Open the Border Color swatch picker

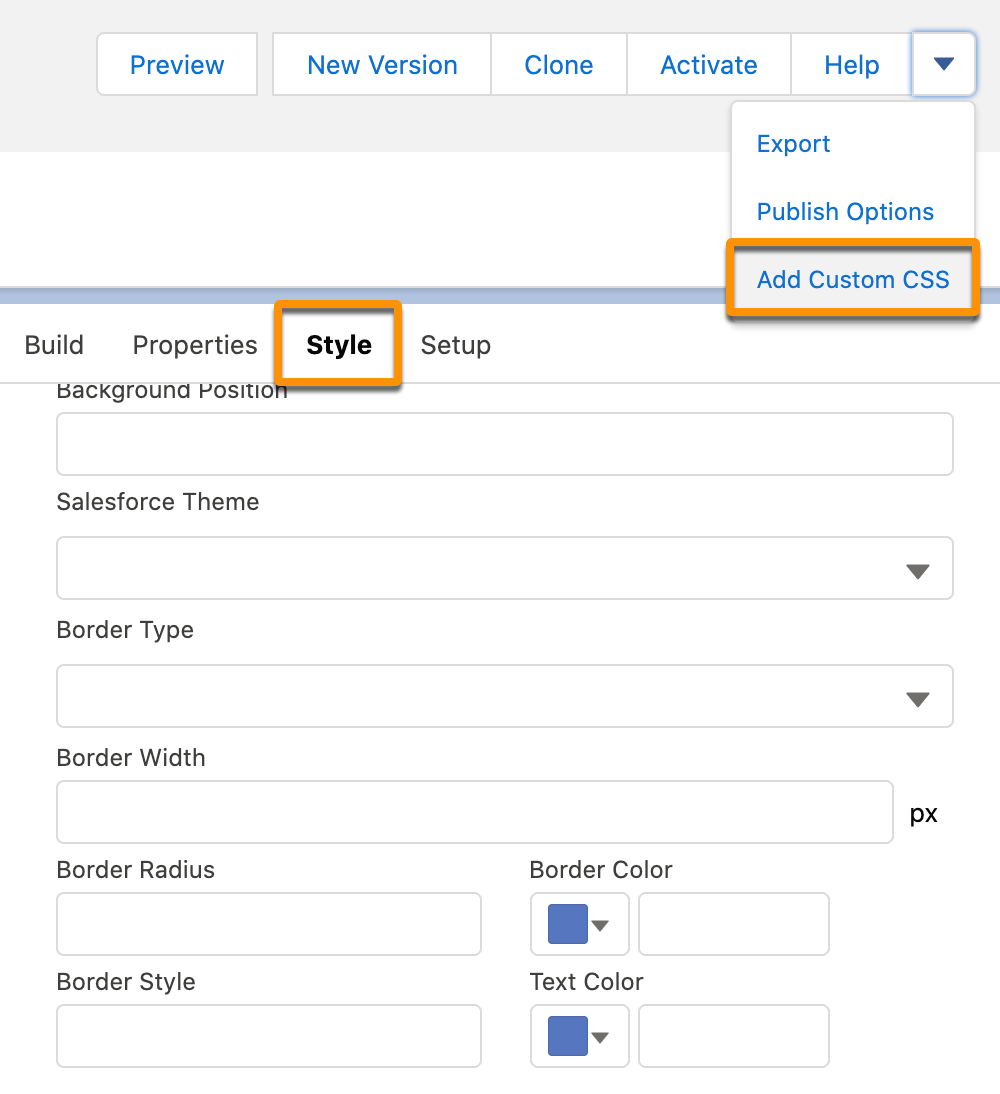coord(579,924)
